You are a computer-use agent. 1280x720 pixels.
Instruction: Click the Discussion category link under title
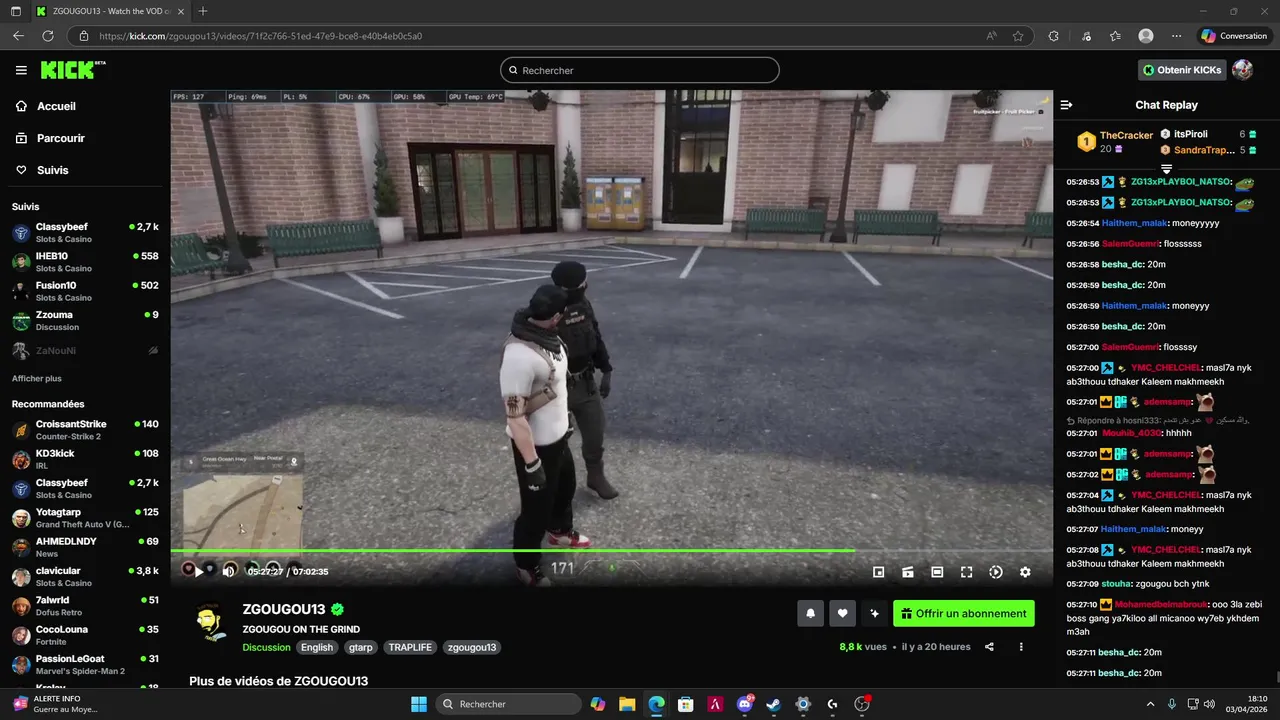point(266,647)
